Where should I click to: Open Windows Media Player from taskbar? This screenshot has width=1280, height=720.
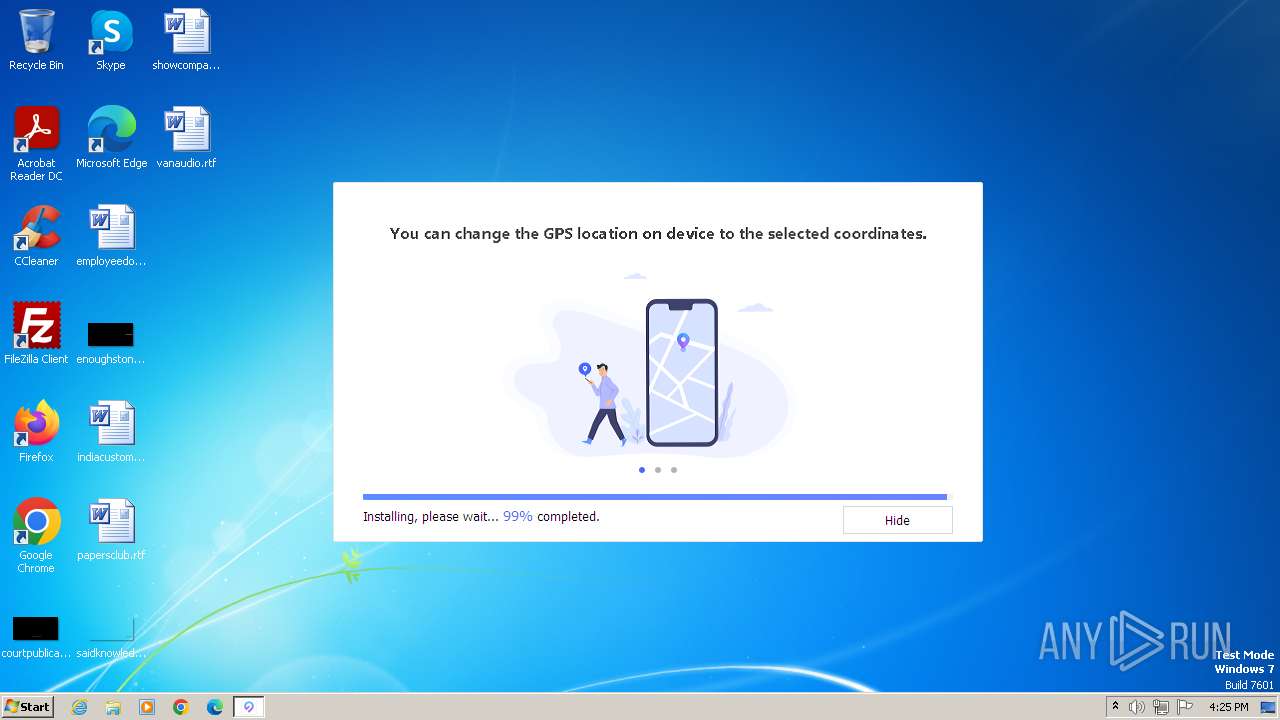pos(147,707)
